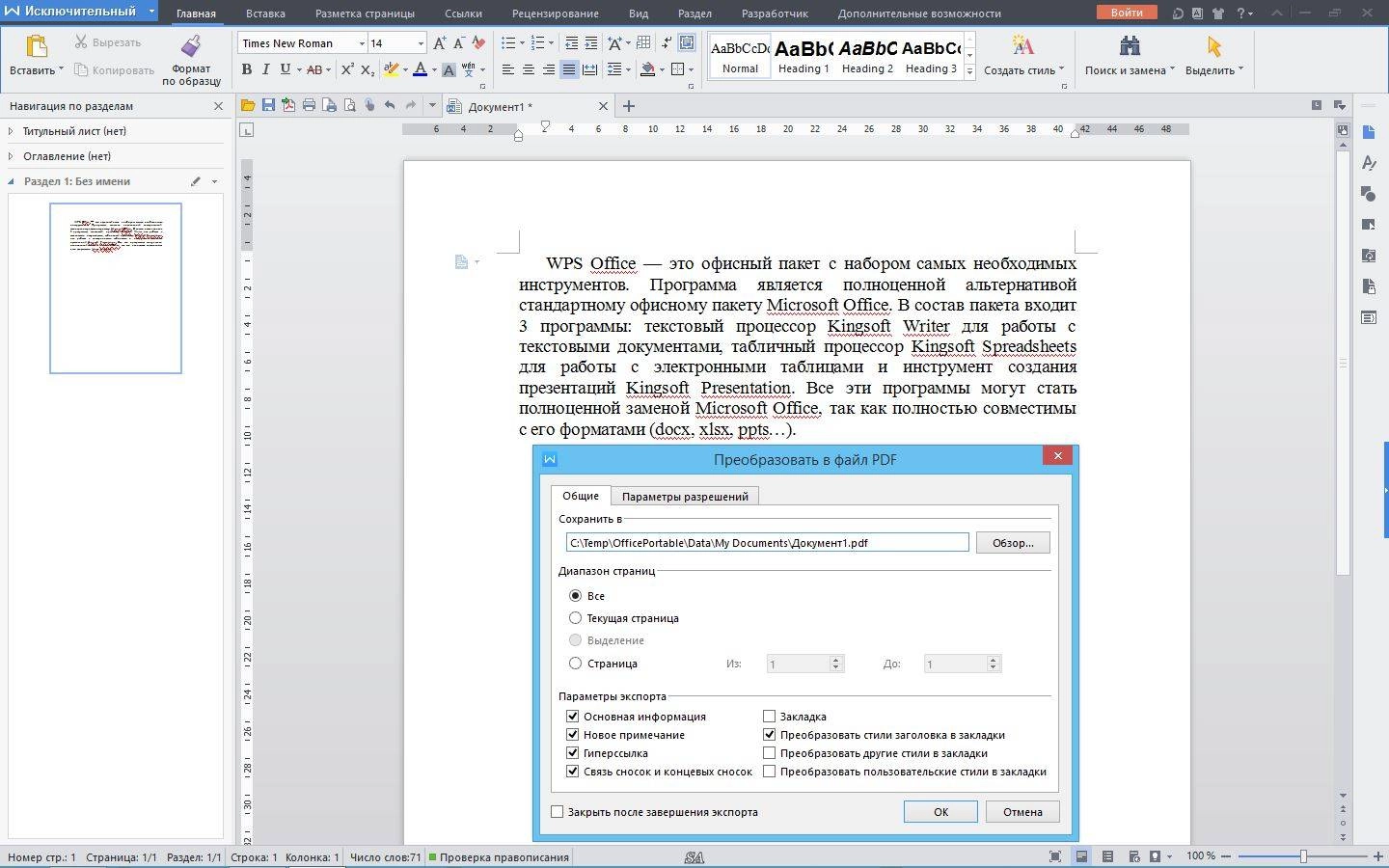Toggle full screen view in status bar
Viewport: 1389px width, 868px height.
coord(1055,856)
